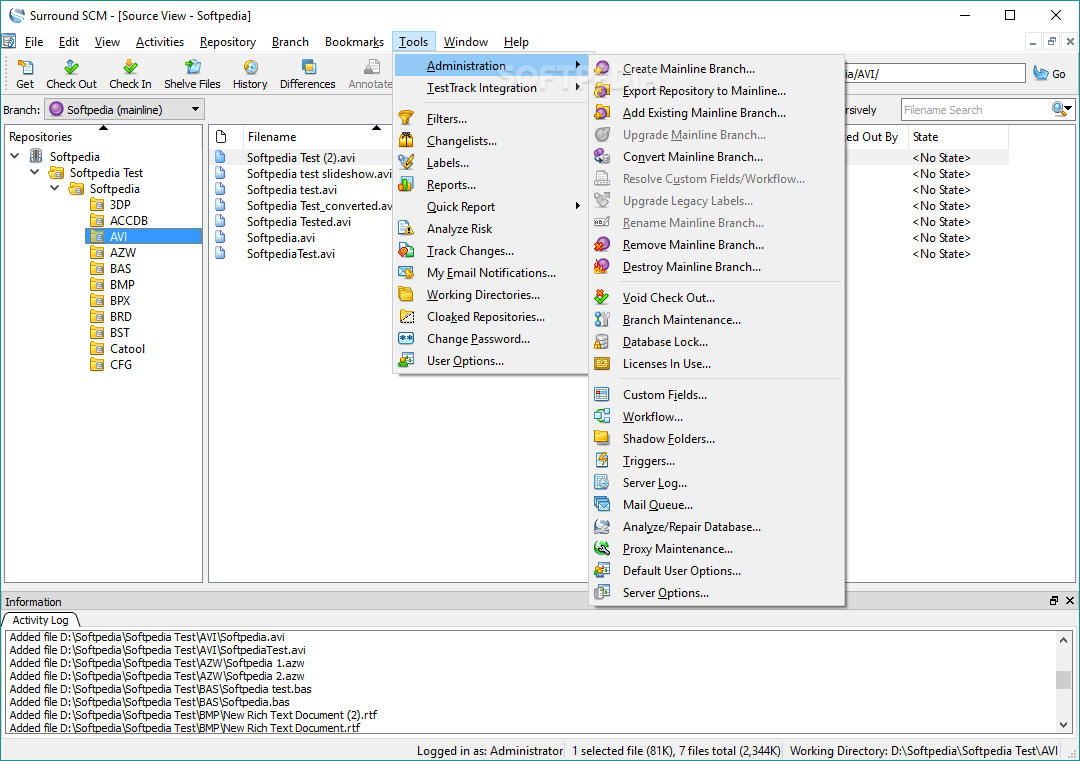Screen dimensions: 1080x761
Task: Click the Void Check Out icon
Action: (602, 298)
